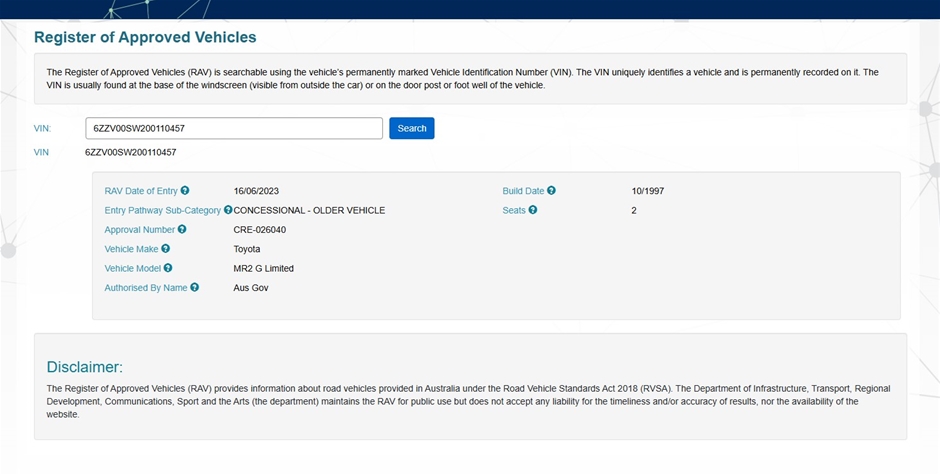Viewport: 940px width, 476px height.
Task: Click the Build Date help icon
Action: pyautogui.click(x=552, y=191)
